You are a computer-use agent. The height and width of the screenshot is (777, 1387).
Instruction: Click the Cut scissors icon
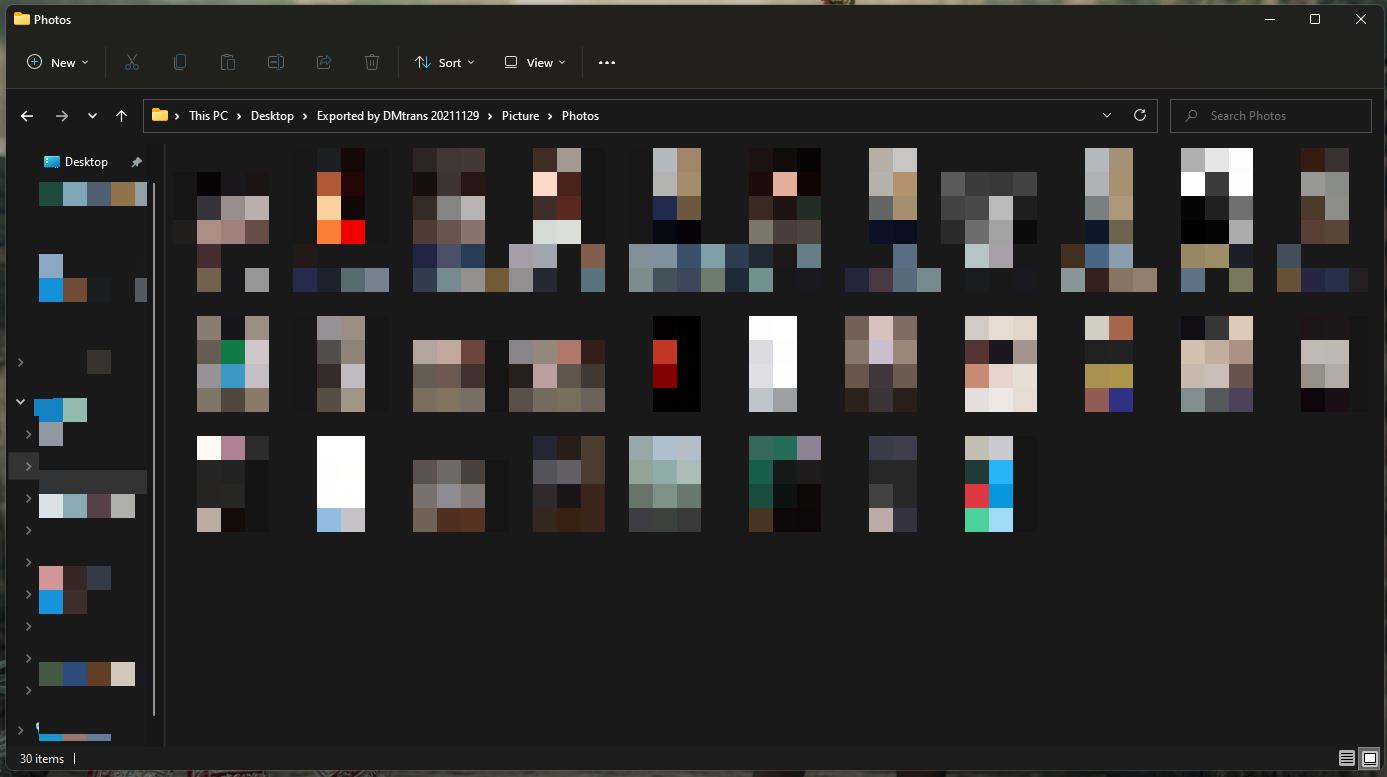(x=132, y=62)
